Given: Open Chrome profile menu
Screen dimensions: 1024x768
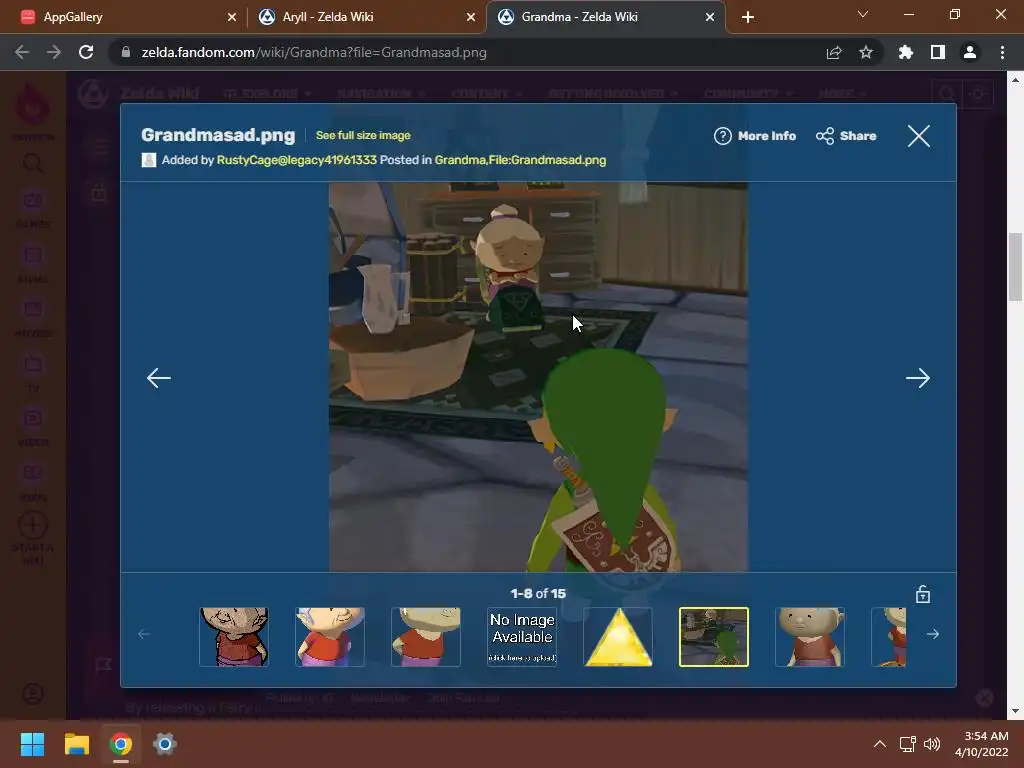Looking at the screenshot, I should [x=970, y=52].
